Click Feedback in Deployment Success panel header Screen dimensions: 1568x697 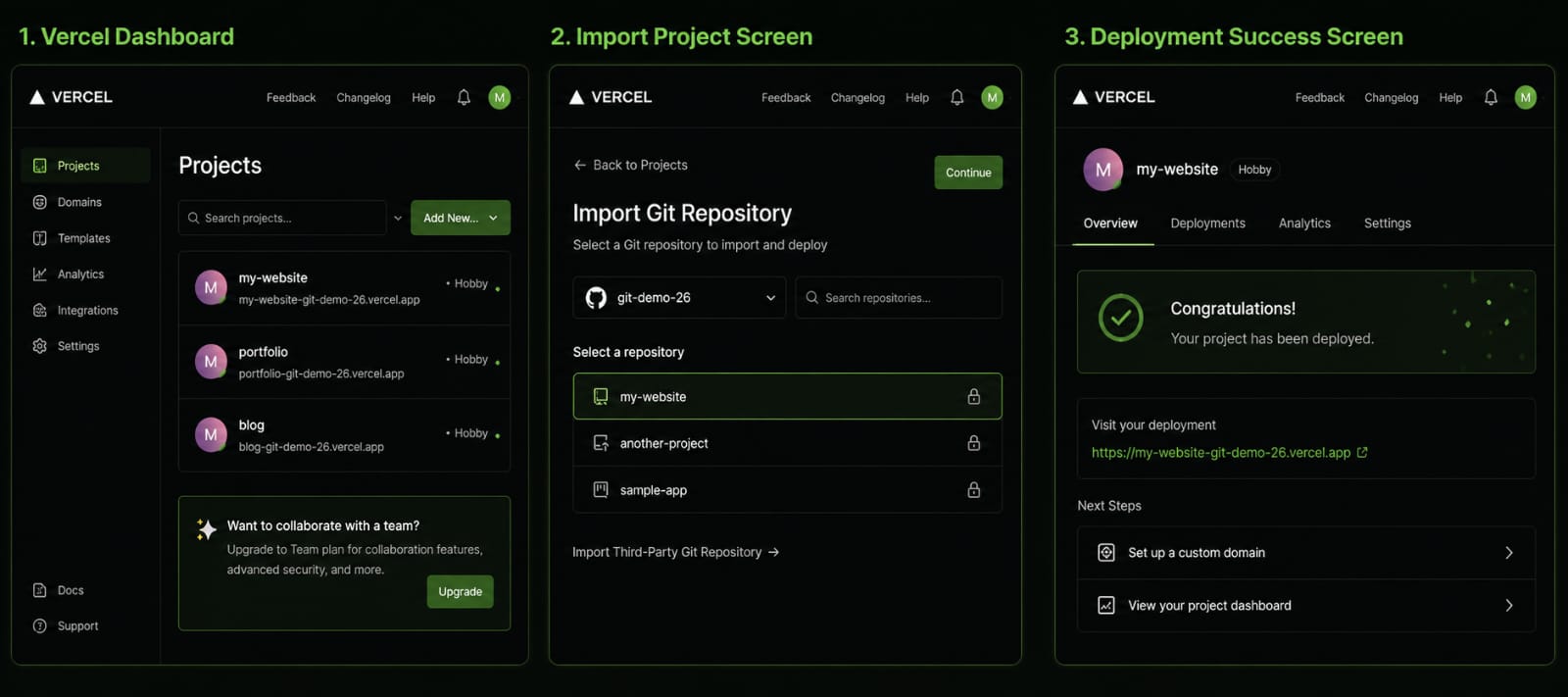pos(1320,97)
